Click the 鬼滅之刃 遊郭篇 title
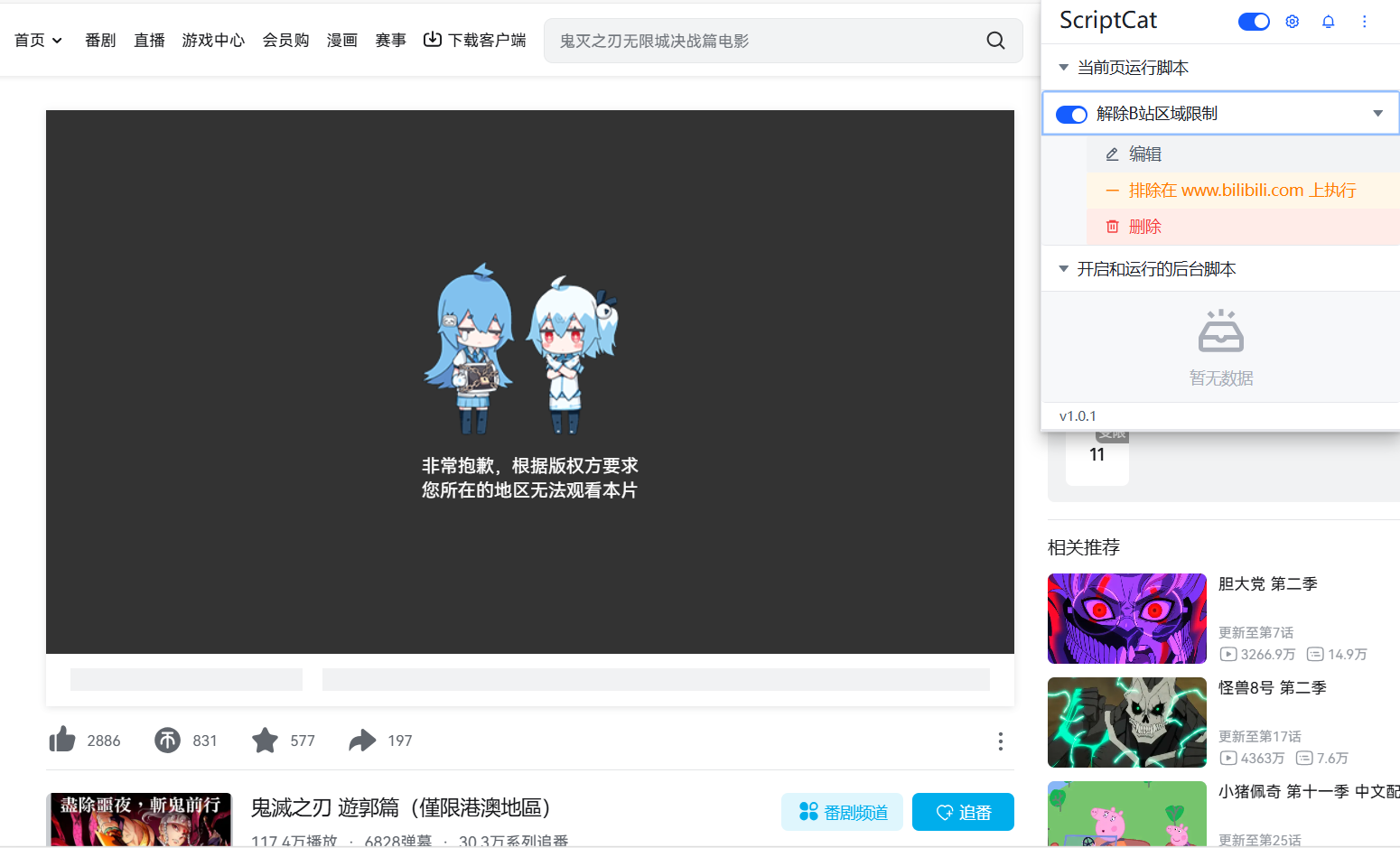Screen dimensions: 1400x848 pyautogui.click(x=400, y=807)
